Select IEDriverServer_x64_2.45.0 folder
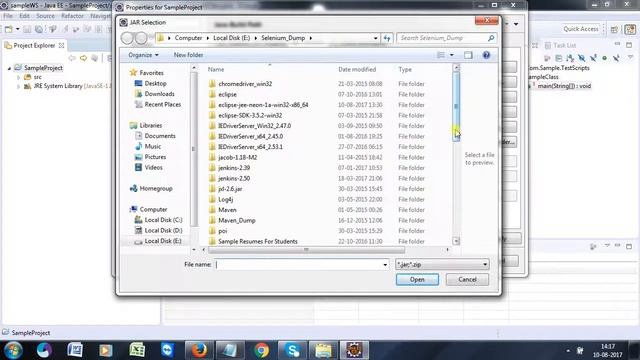640x360 pixels. tap(251, 136)
